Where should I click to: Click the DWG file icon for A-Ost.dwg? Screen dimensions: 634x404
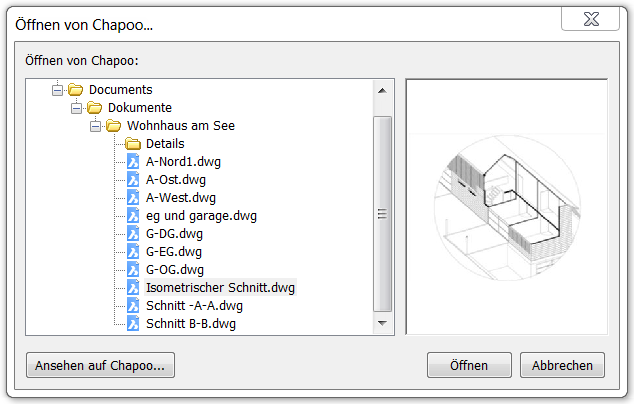tap(133, 179)
